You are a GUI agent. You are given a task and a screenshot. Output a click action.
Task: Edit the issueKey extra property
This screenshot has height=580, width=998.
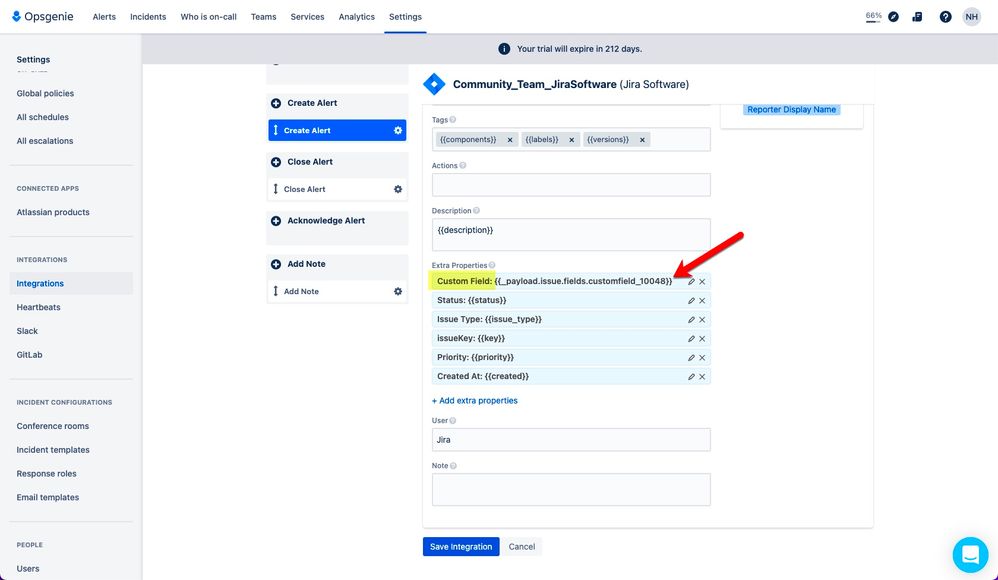click(691, 339)
